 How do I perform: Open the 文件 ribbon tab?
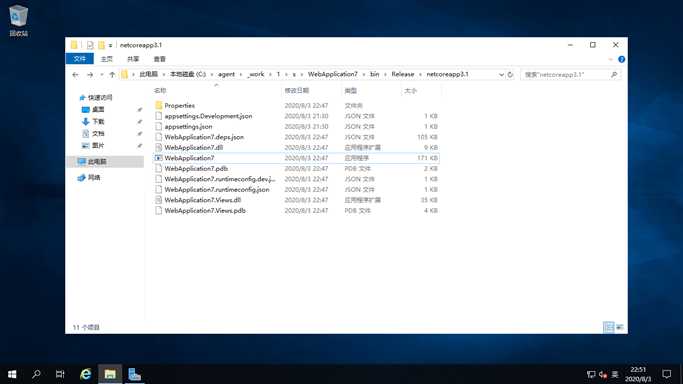tap(80, 59)
